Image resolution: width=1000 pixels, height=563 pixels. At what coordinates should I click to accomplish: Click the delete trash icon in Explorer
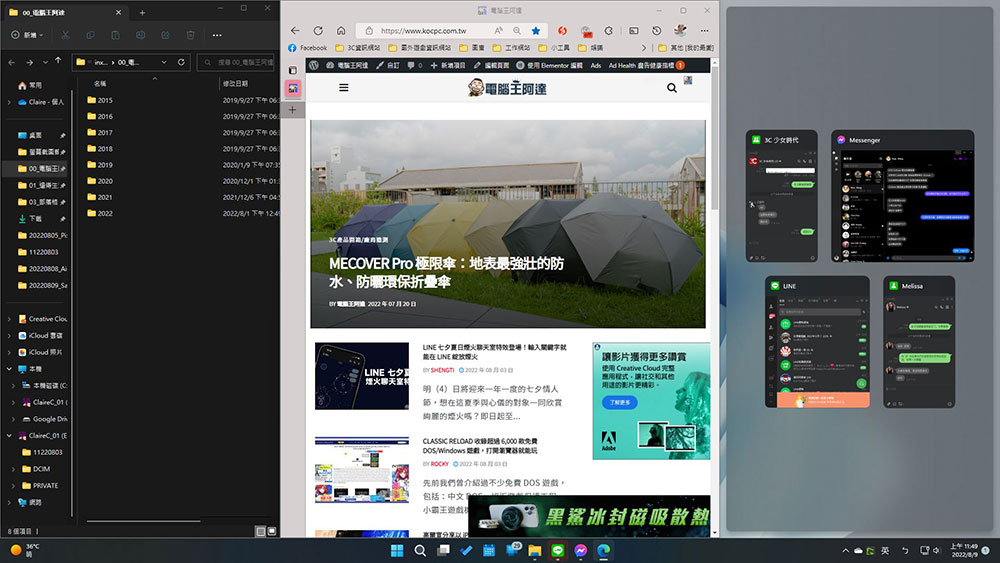point(190,35)
